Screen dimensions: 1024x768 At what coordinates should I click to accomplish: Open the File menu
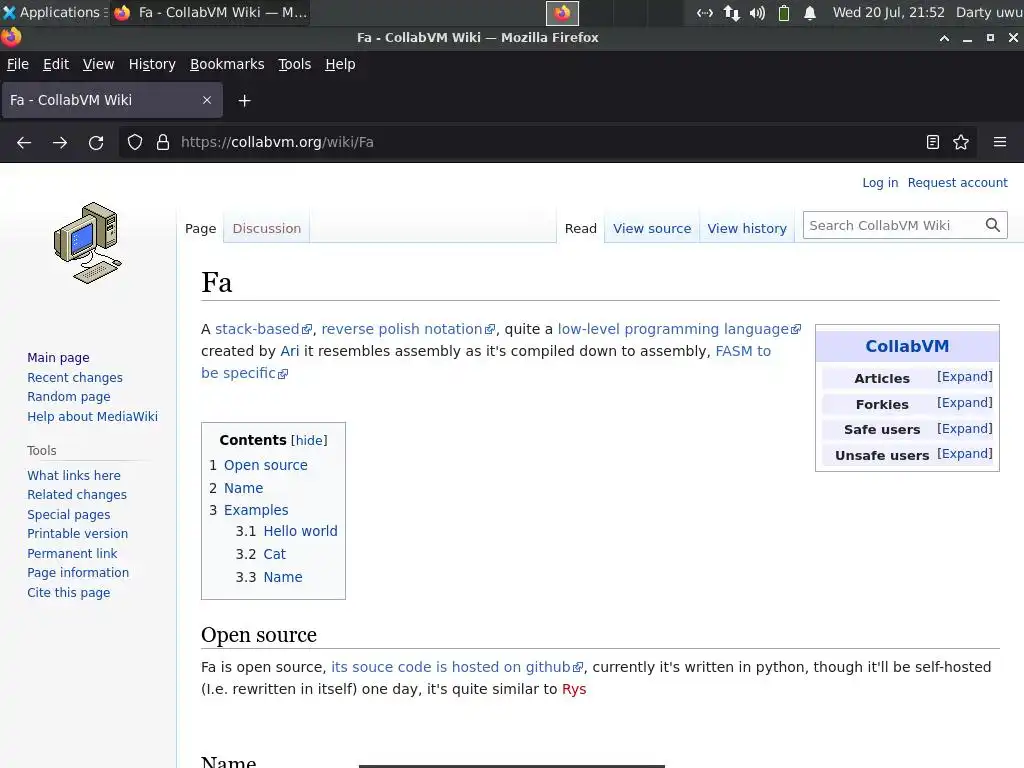coord(18,64)
